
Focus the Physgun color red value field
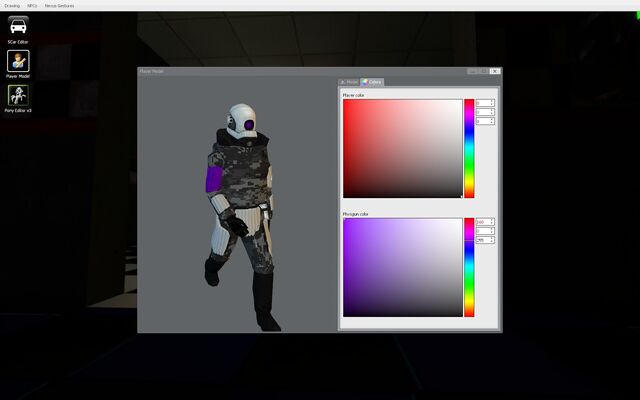click(x=485, y=222)
